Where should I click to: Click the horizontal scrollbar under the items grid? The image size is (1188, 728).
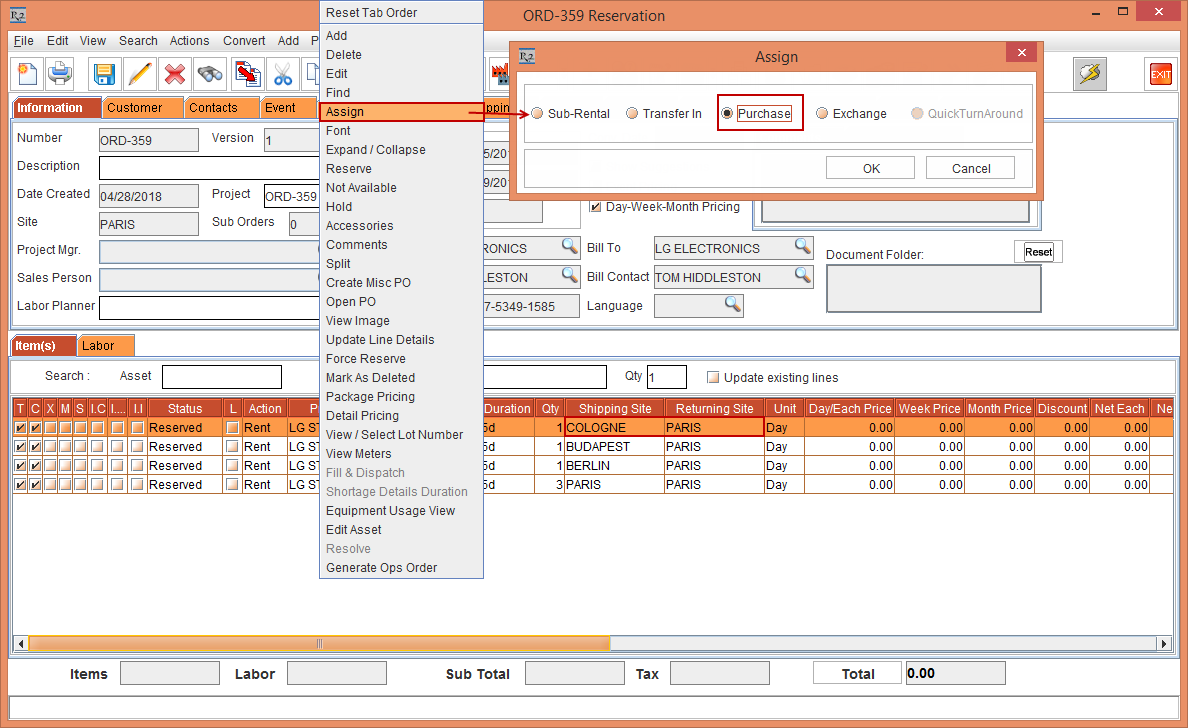[x=320, y=644]
